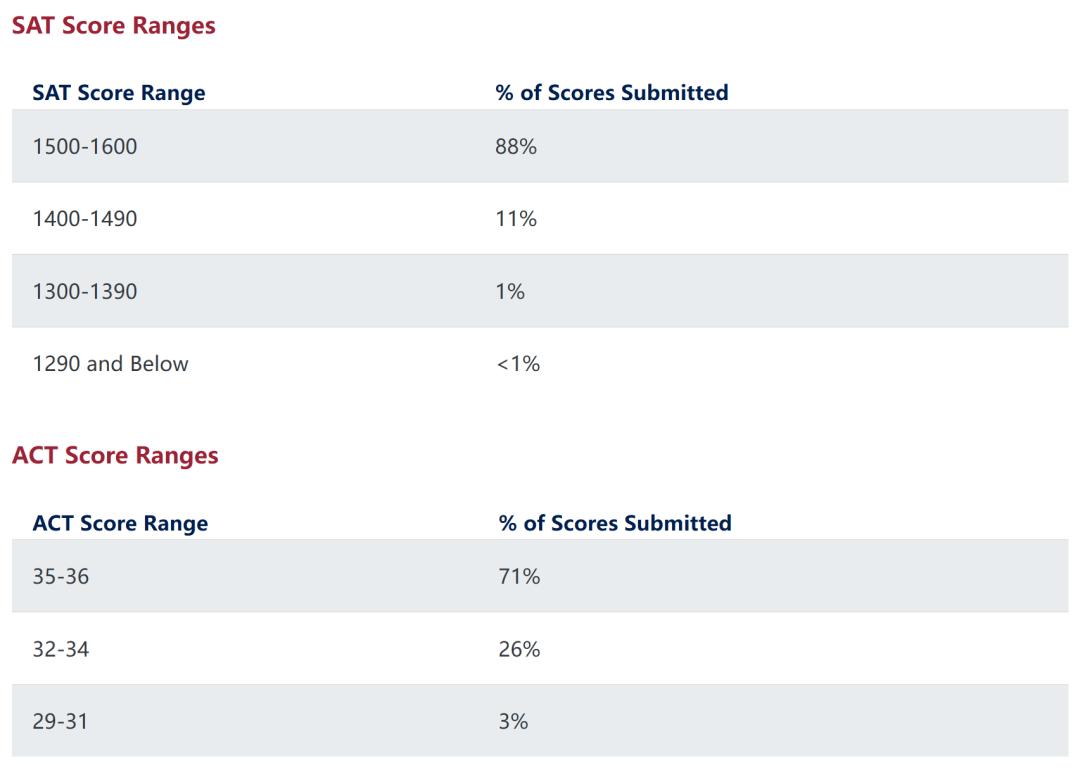This screenshot has height=768, width=1080.
Task: Click the percentage beside the 1300-1390 range
Action: tap(510, 292)
